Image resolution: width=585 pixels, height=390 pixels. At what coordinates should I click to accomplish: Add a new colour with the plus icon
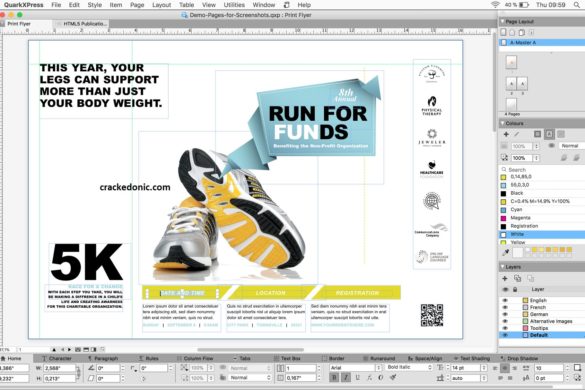point(506,134)
